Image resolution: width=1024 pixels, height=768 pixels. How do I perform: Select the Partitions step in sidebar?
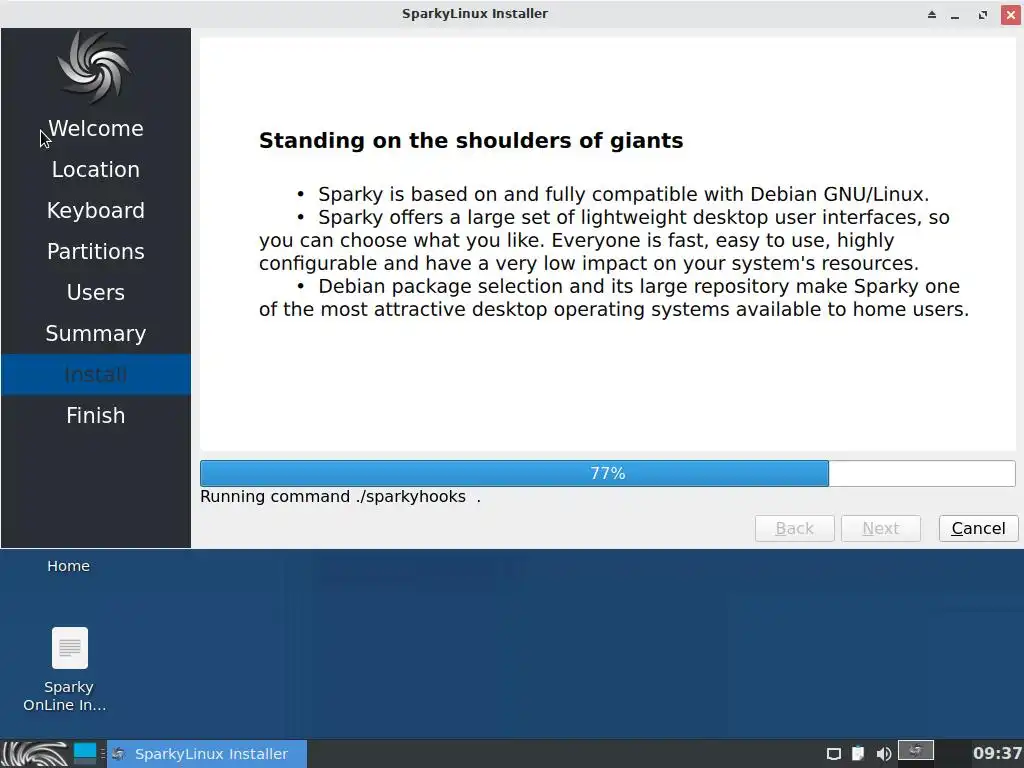[95, 251]
